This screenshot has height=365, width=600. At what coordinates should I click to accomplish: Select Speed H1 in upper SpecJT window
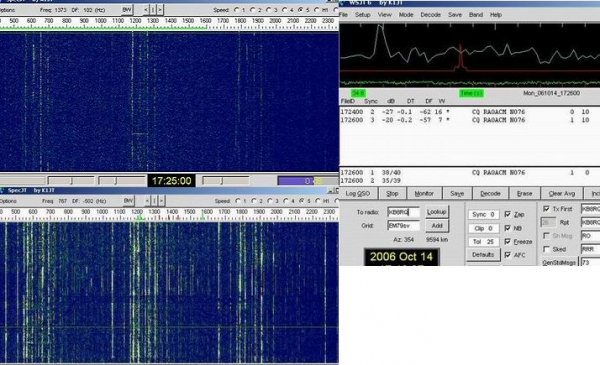coord(317,10)
